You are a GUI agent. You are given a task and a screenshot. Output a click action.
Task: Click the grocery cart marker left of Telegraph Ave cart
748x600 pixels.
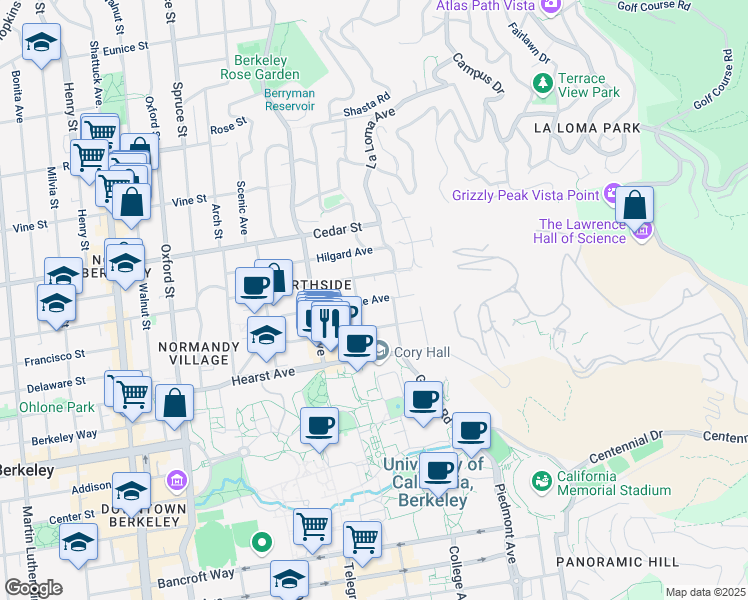(x=312, y=528)
